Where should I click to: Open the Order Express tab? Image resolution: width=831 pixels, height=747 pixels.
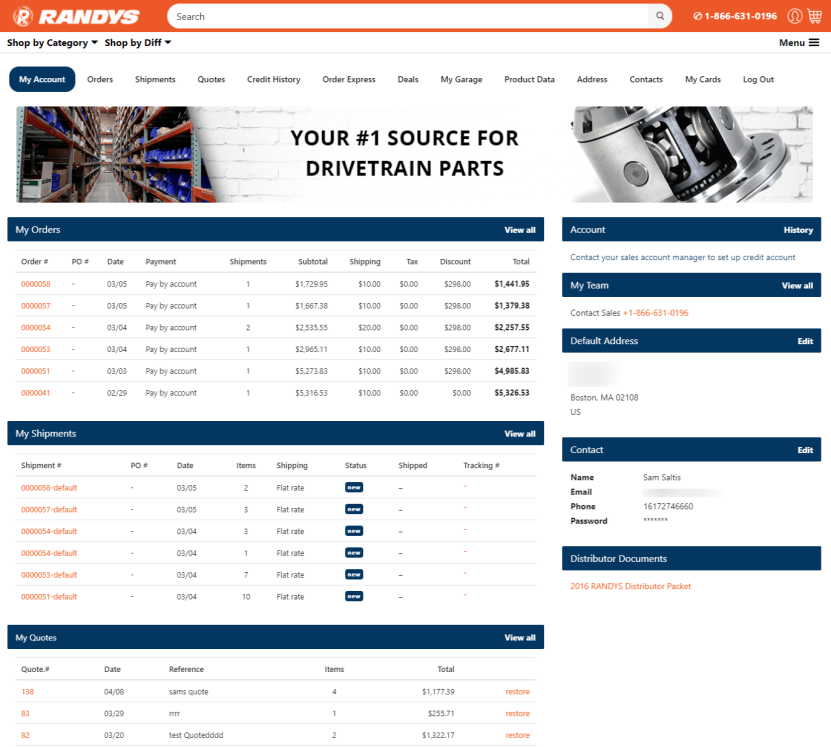tap(349, 79)
